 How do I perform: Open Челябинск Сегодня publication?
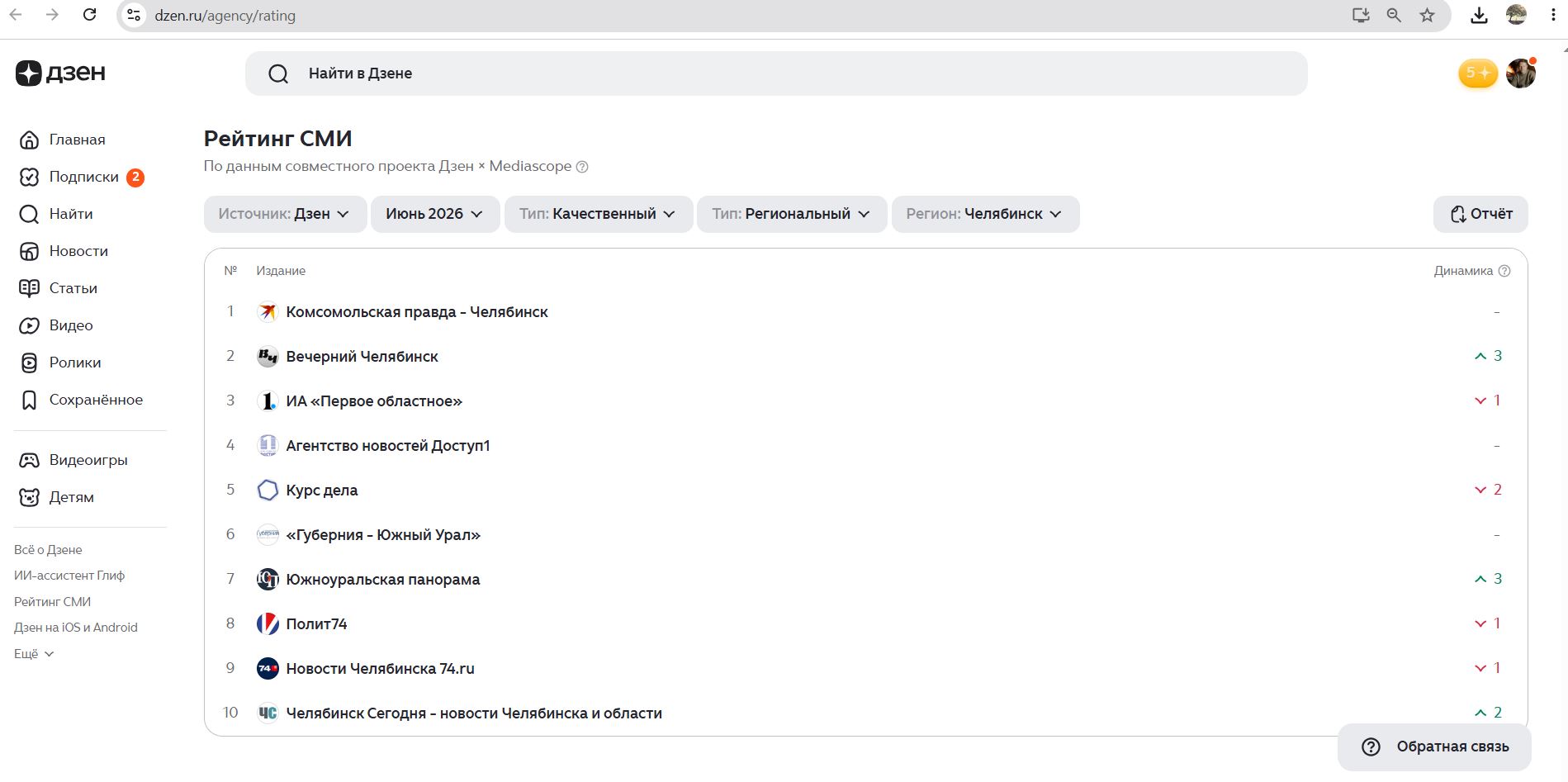click(x=474, y=713)
